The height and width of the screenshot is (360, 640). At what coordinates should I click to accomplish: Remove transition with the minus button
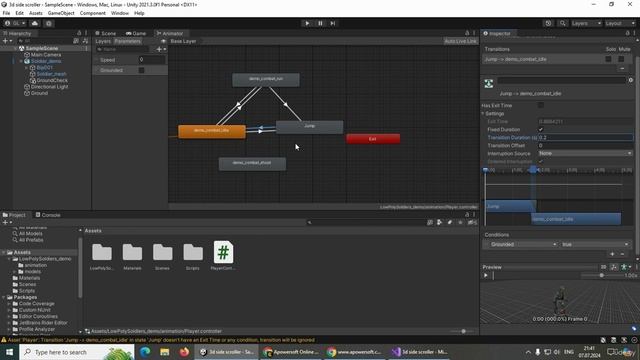tap(622, 69)
